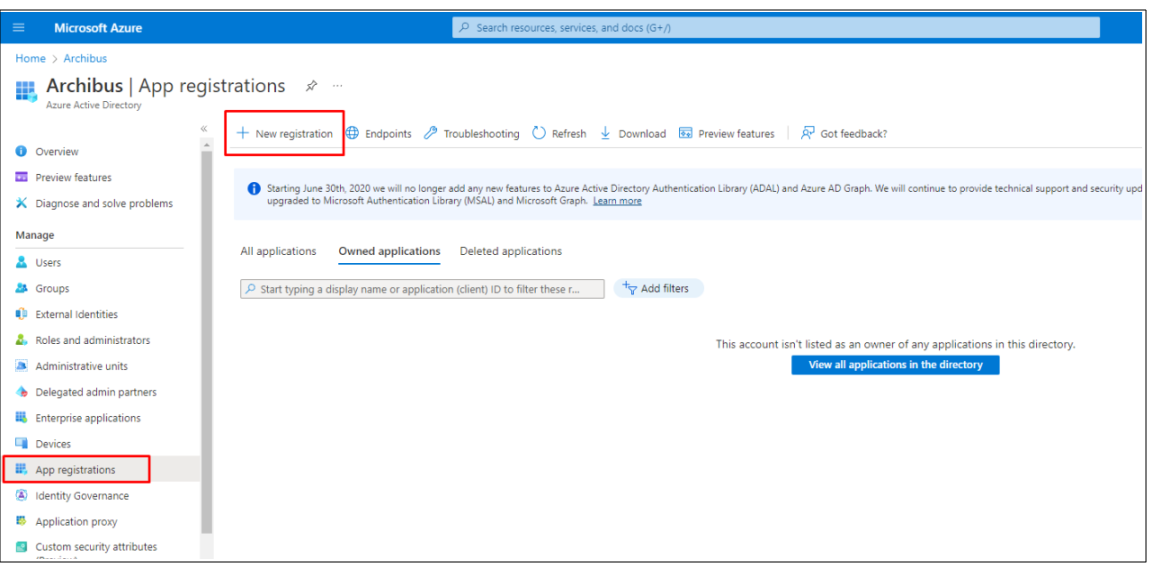Click the search magnifier in filter box
This screenshot has width=1153, height=572.
[x=251, y=289]
